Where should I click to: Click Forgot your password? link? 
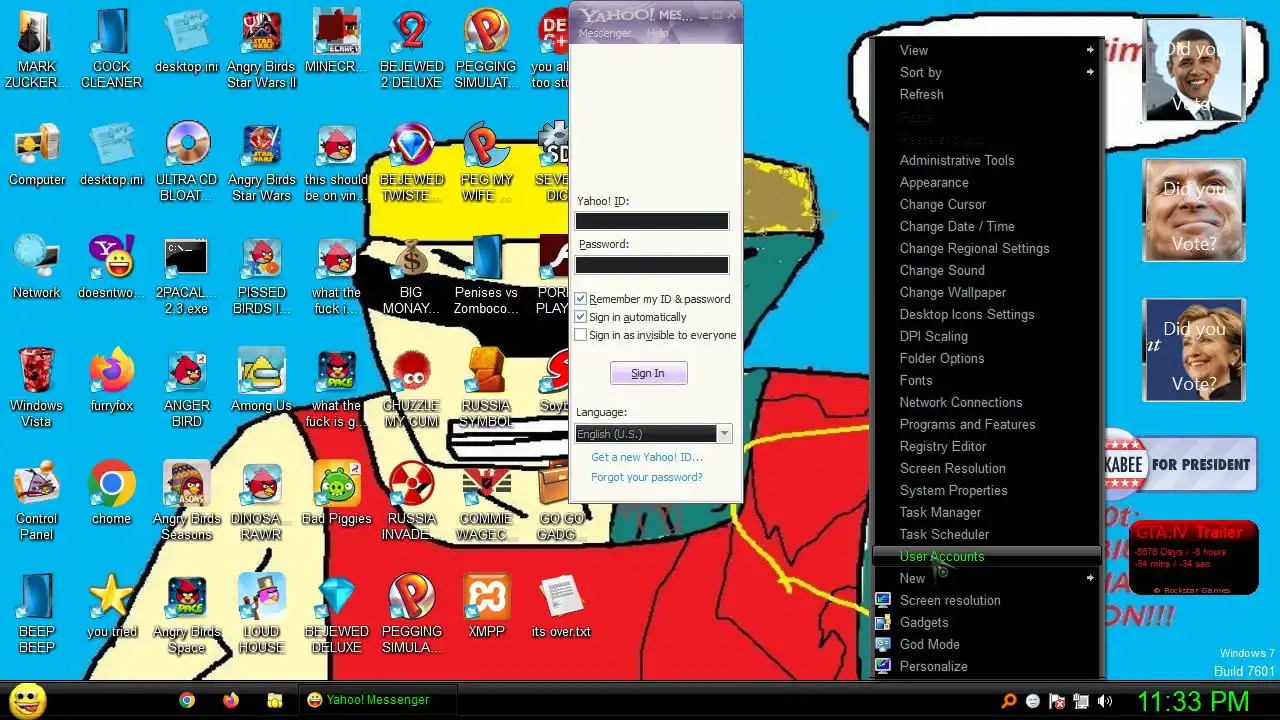(646, 477)
